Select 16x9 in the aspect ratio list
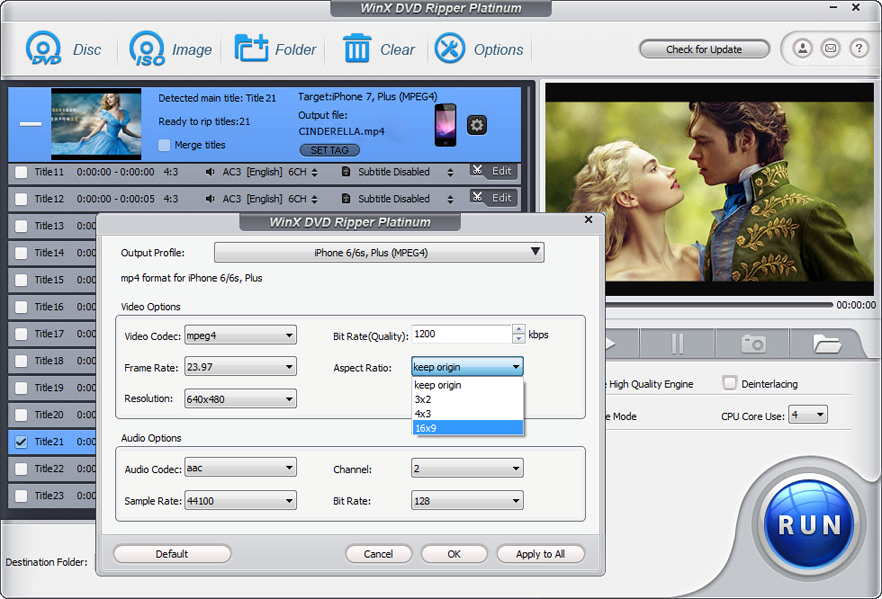 click(467, 428)
